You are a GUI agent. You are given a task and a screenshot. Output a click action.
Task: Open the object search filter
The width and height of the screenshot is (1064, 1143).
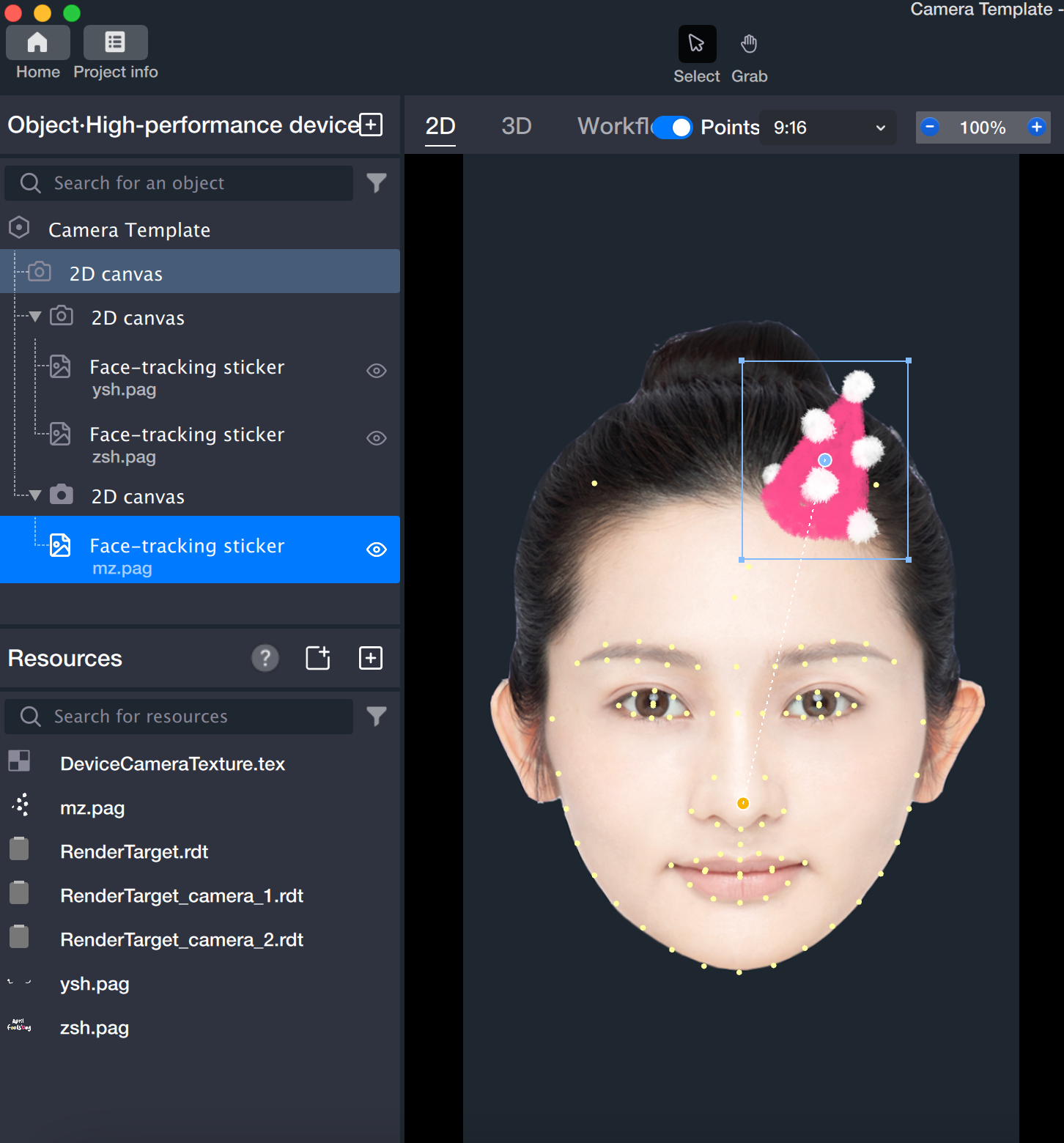point(376,183)
